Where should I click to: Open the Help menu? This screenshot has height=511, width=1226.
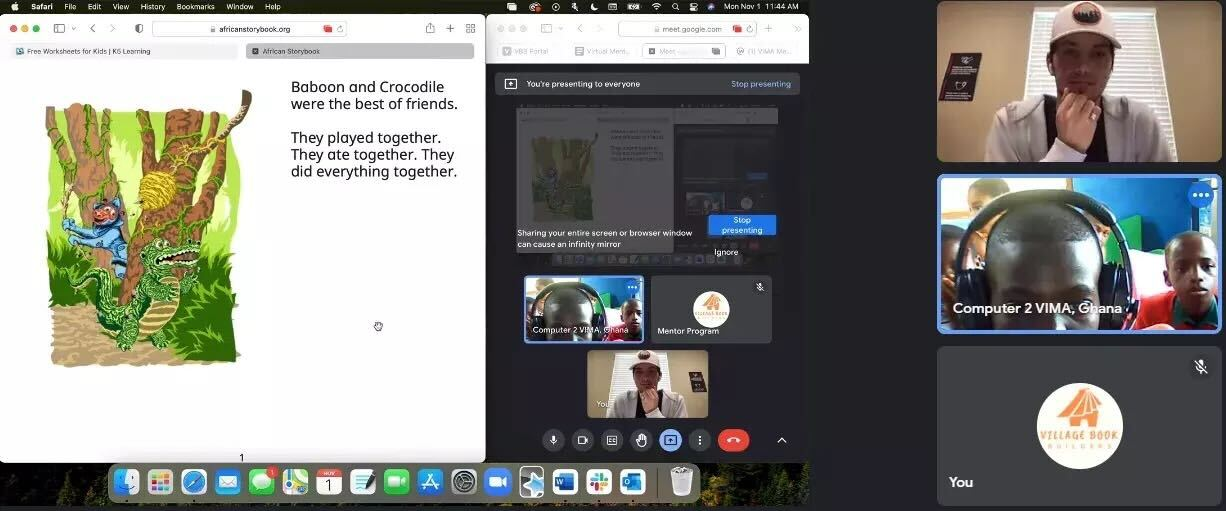click(x=272, y=7)
